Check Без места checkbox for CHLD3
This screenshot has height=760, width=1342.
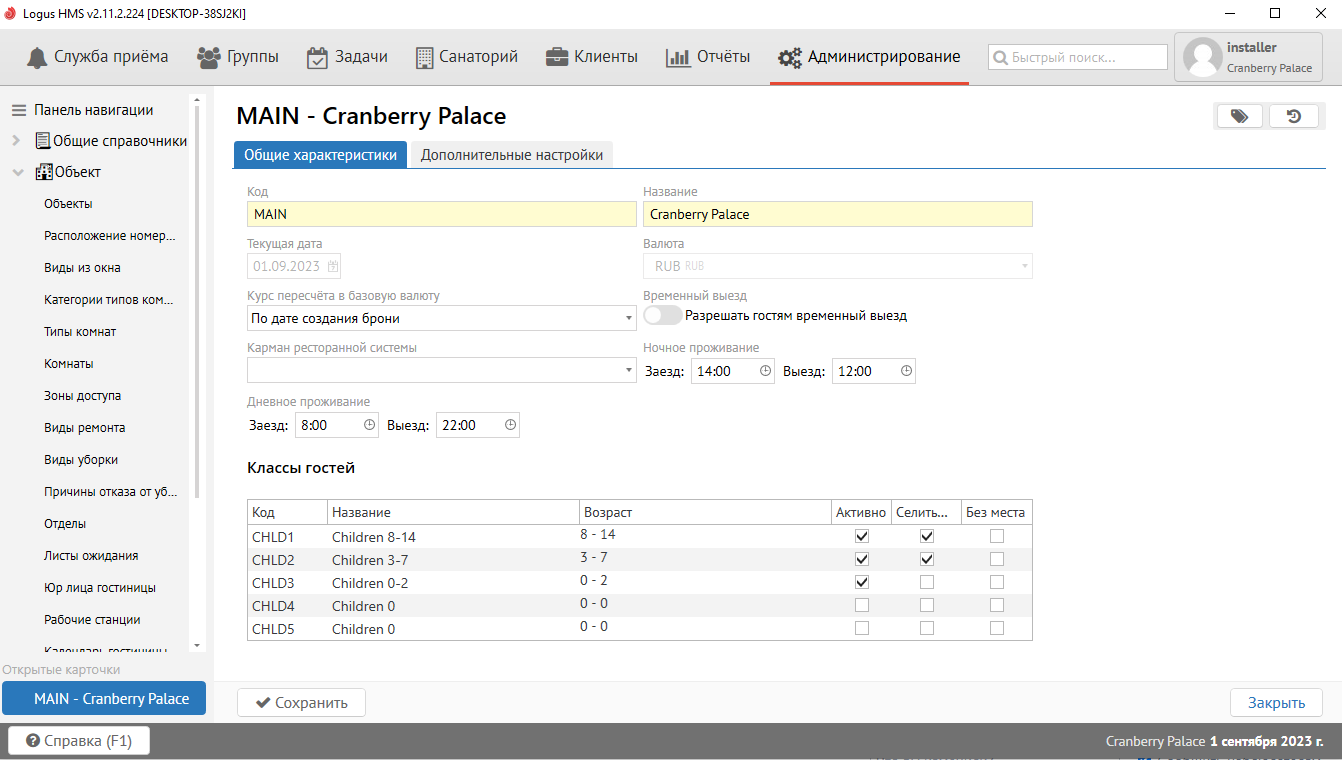(996, 582)
